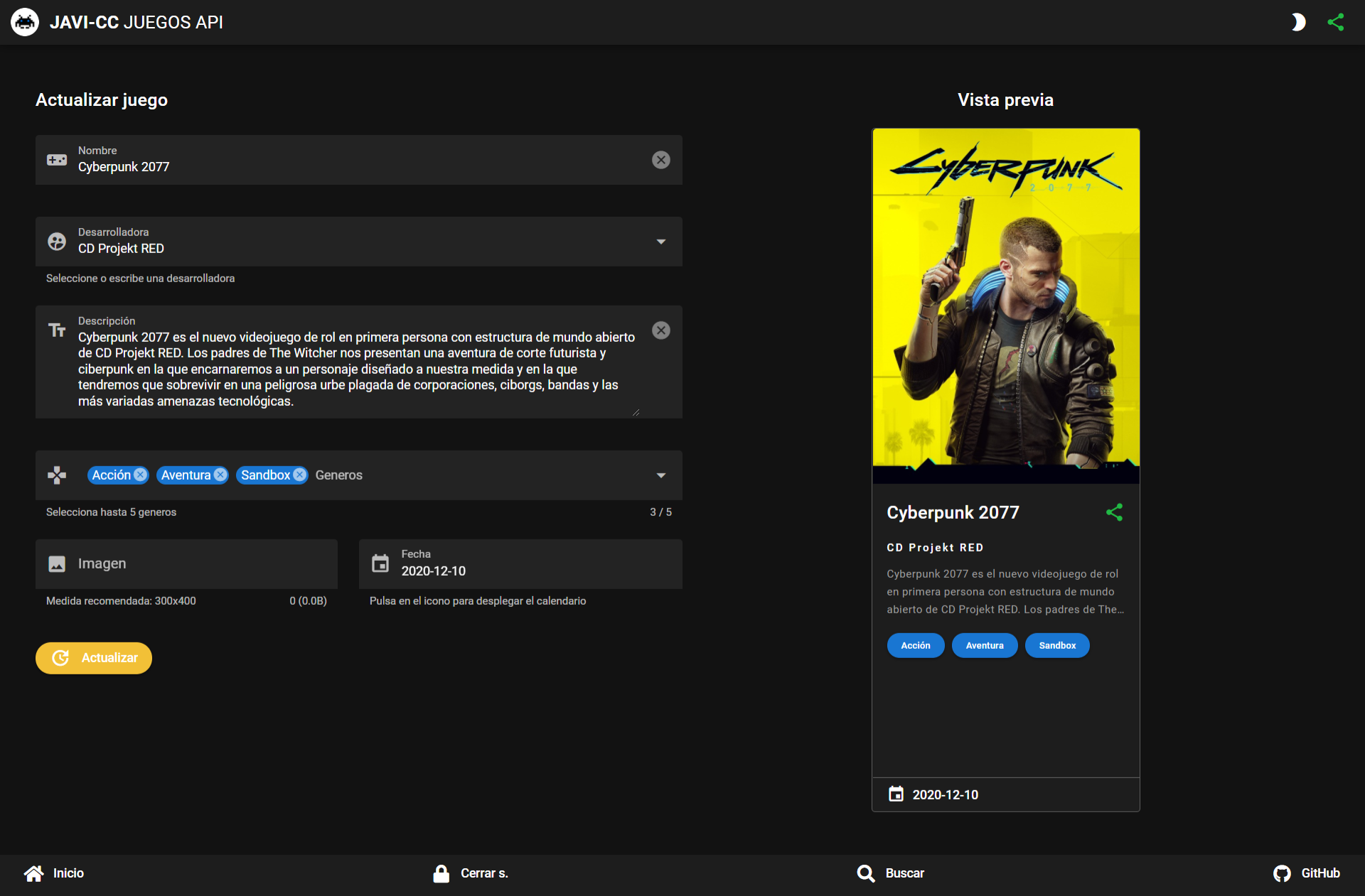Image resolution: width=1365 pixels, height=896 pixels.
Task: Share the Cyberpunk 2077 preview card
Action: [1114, 512]
